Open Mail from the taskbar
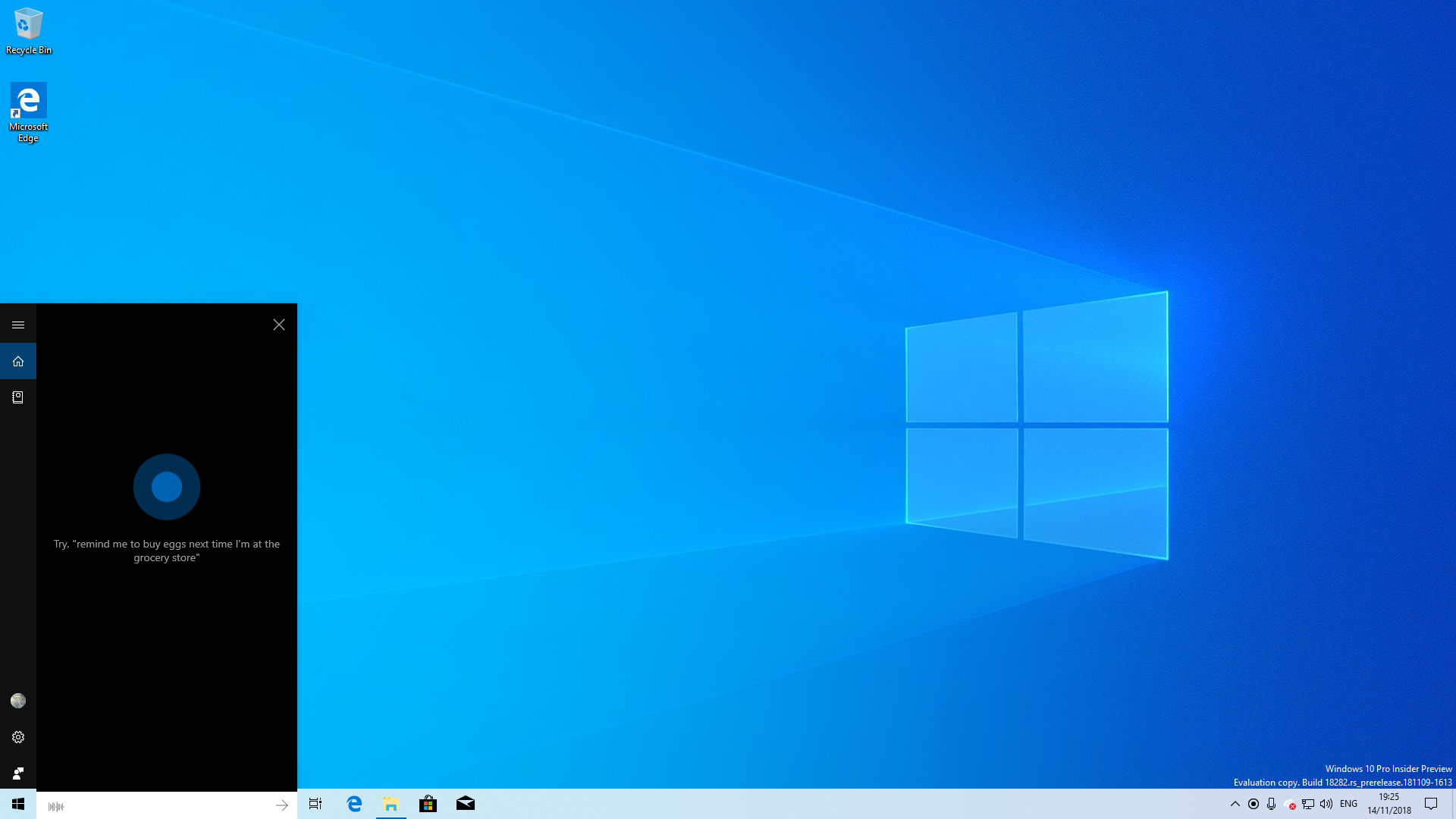The height and width of the screenshot is (819, 1456). click(466, 805)
